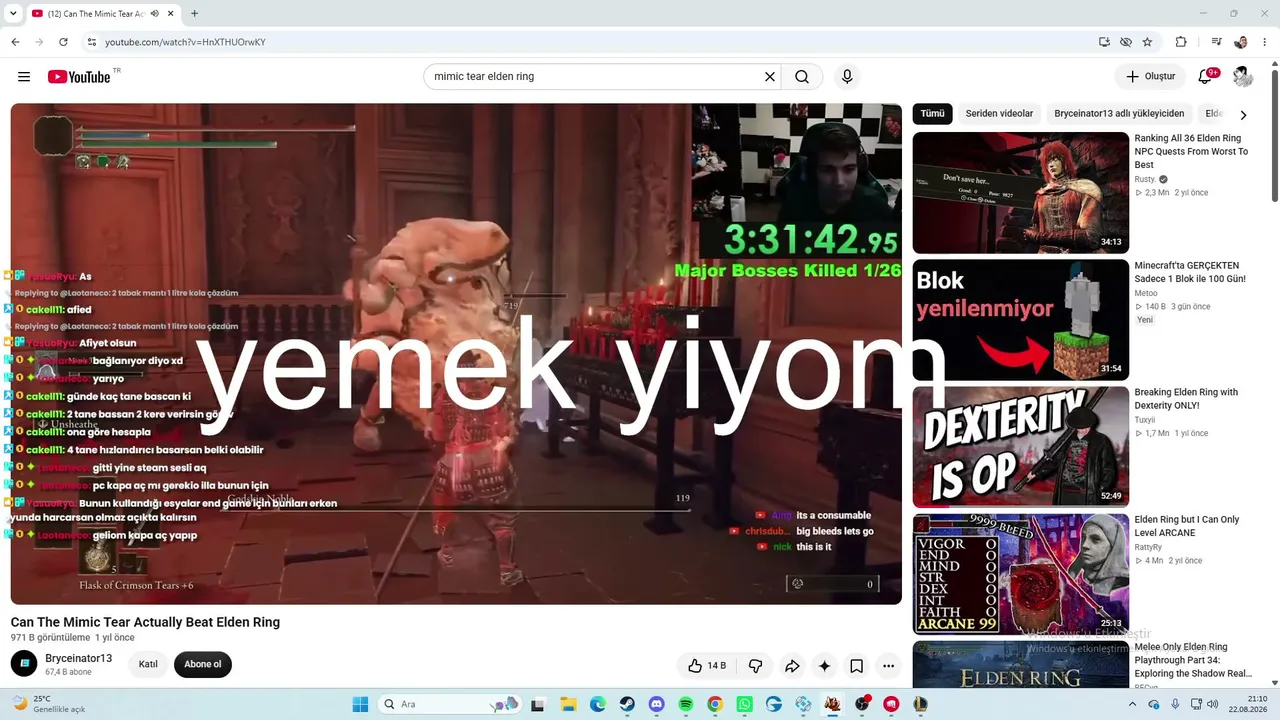The image size is (1280, 720).
Task: Save the video with bookmark icon
Action: click(x=857, y=666)
